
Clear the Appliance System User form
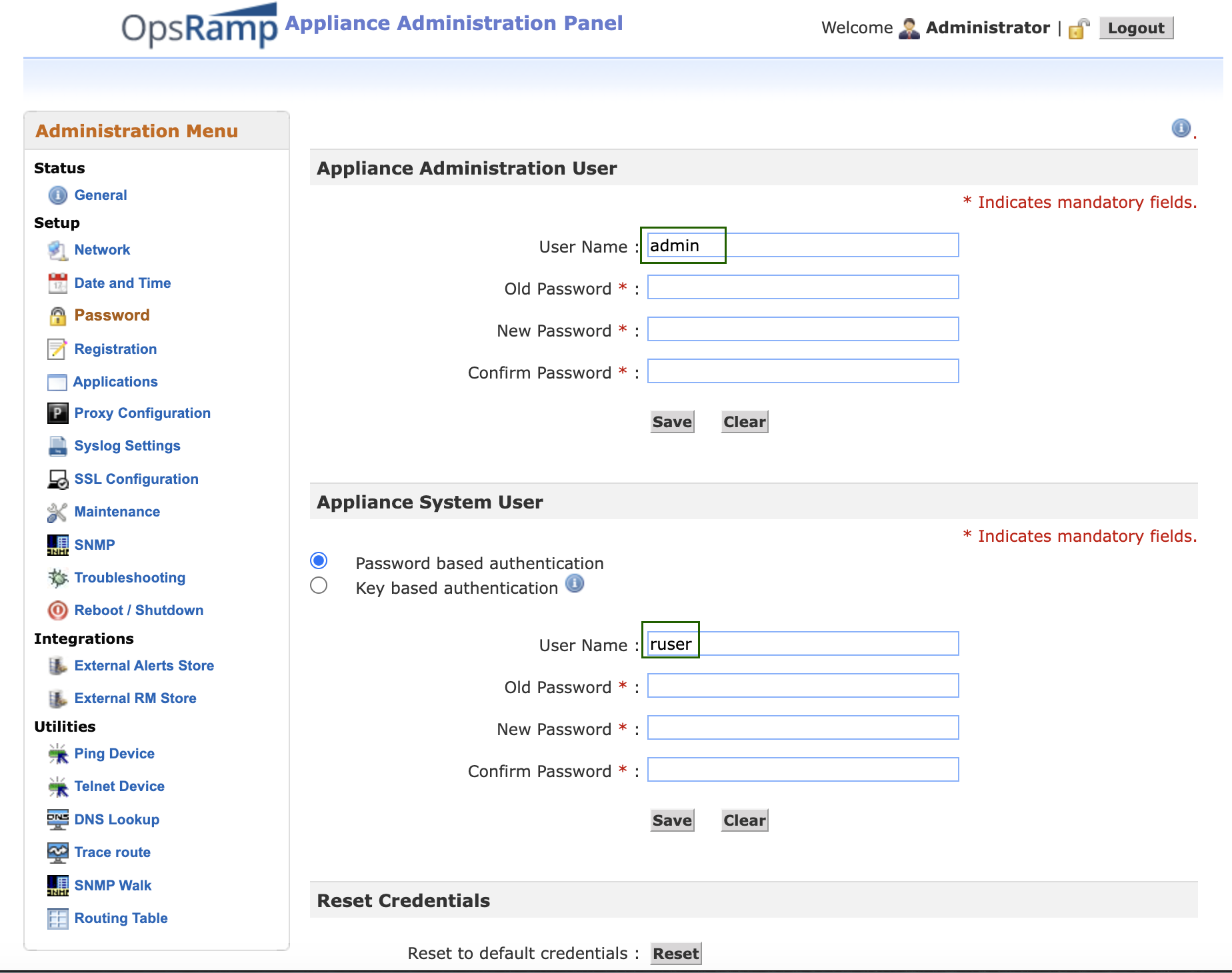(x=744, y=820)
